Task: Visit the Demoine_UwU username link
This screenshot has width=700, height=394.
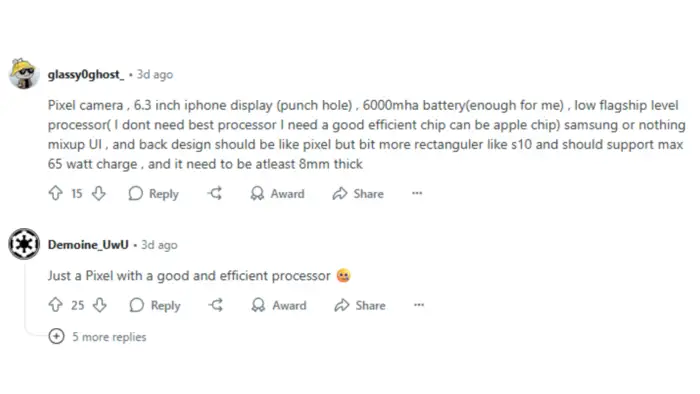Action: pyautogui.click(x=88, y=245)
